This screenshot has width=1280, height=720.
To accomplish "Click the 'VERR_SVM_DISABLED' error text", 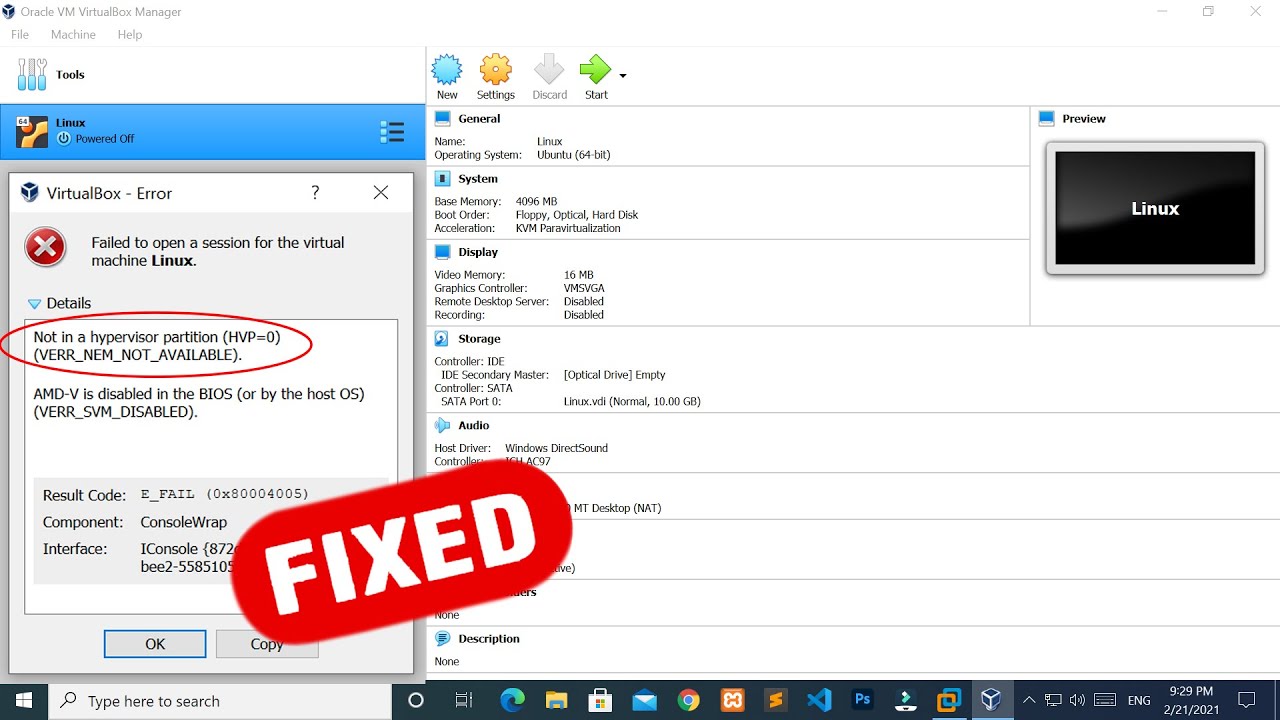I will pyautogui.click(x=116, y=412).
